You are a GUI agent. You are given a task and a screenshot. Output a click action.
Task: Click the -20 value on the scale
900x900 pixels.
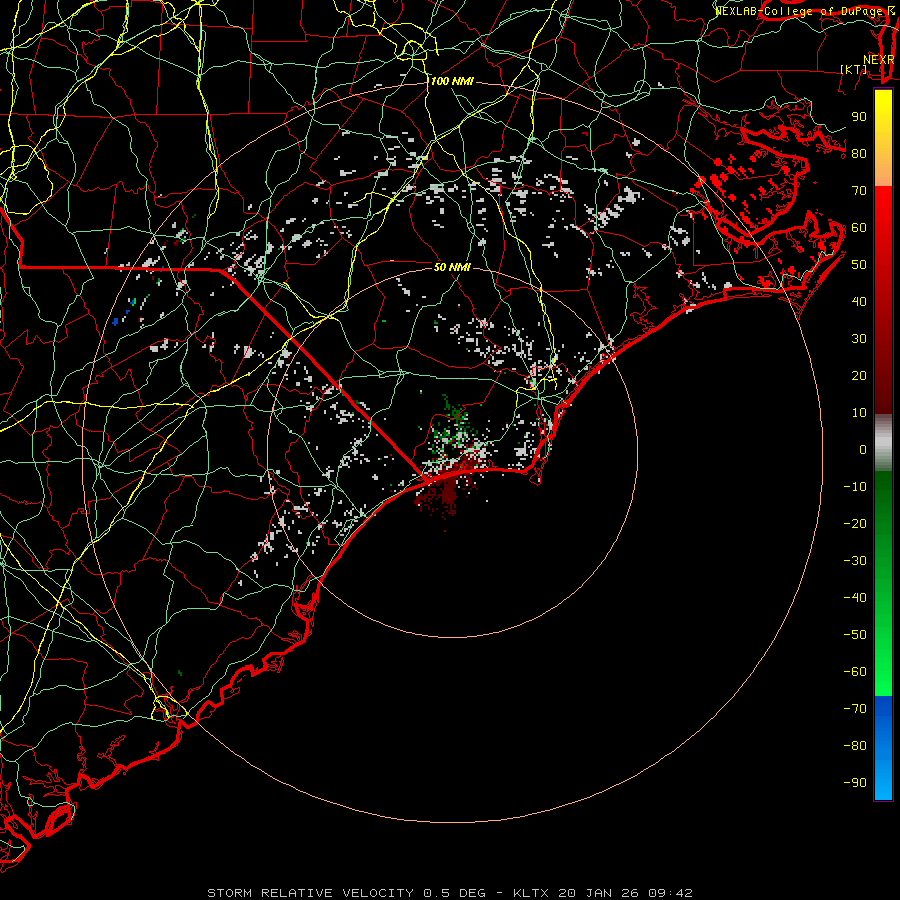click(x=855, y=524)
